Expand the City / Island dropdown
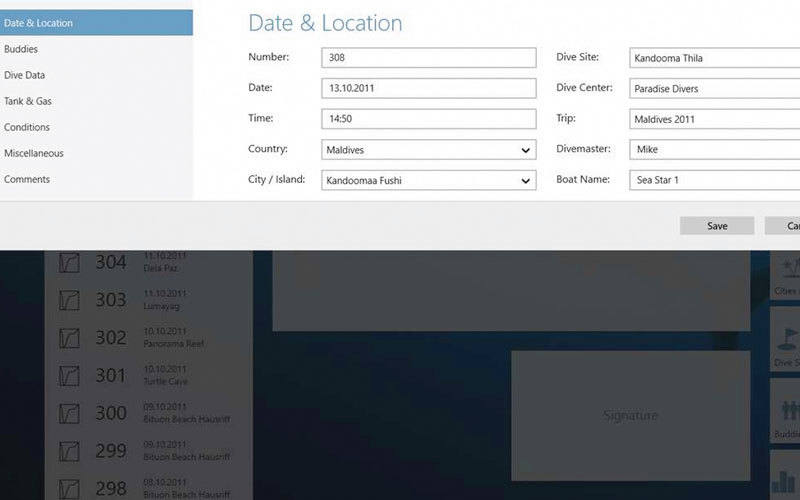 click(x=429, y=181)
